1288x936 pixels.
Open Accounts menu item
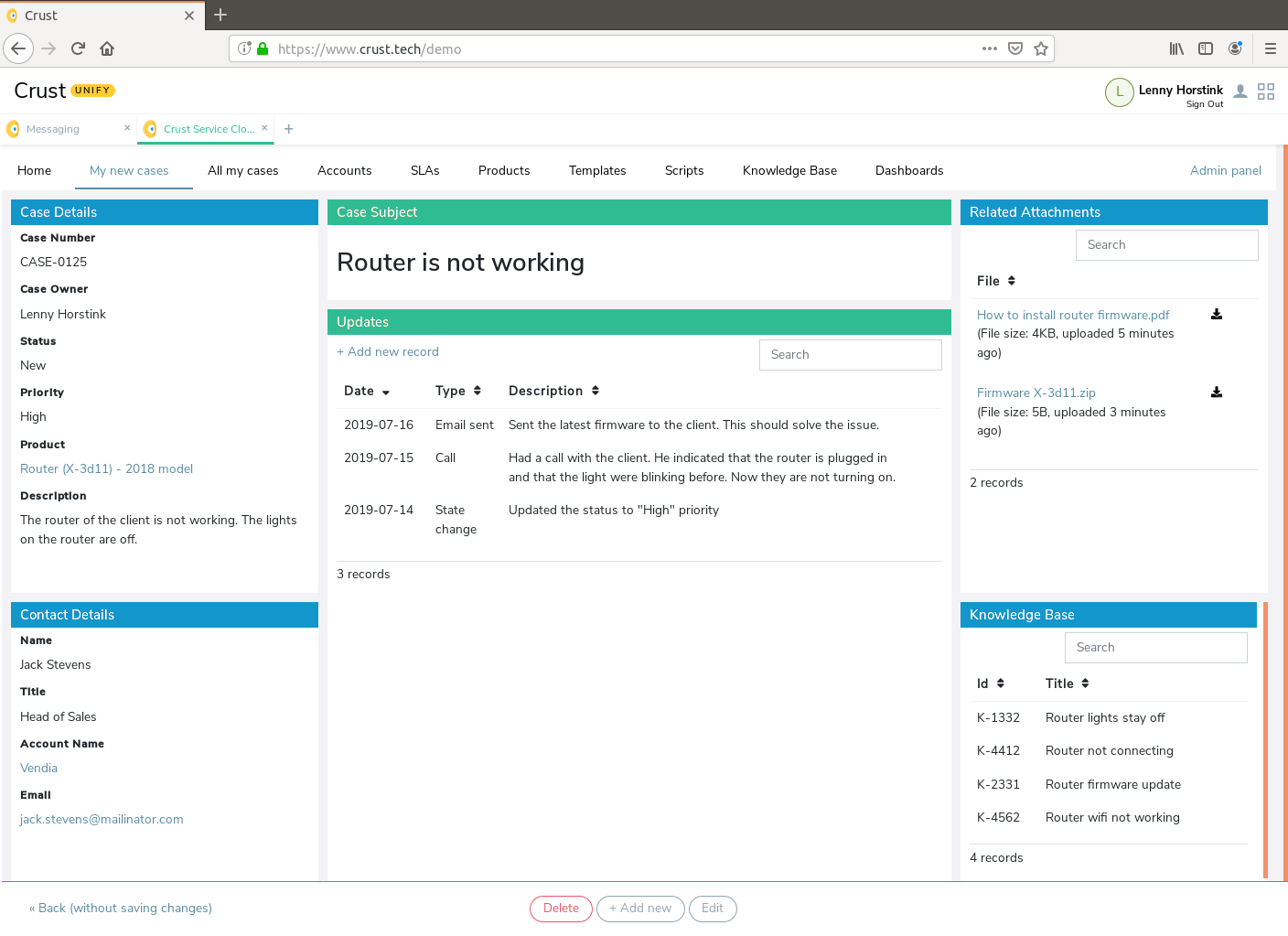coord(345,170)
